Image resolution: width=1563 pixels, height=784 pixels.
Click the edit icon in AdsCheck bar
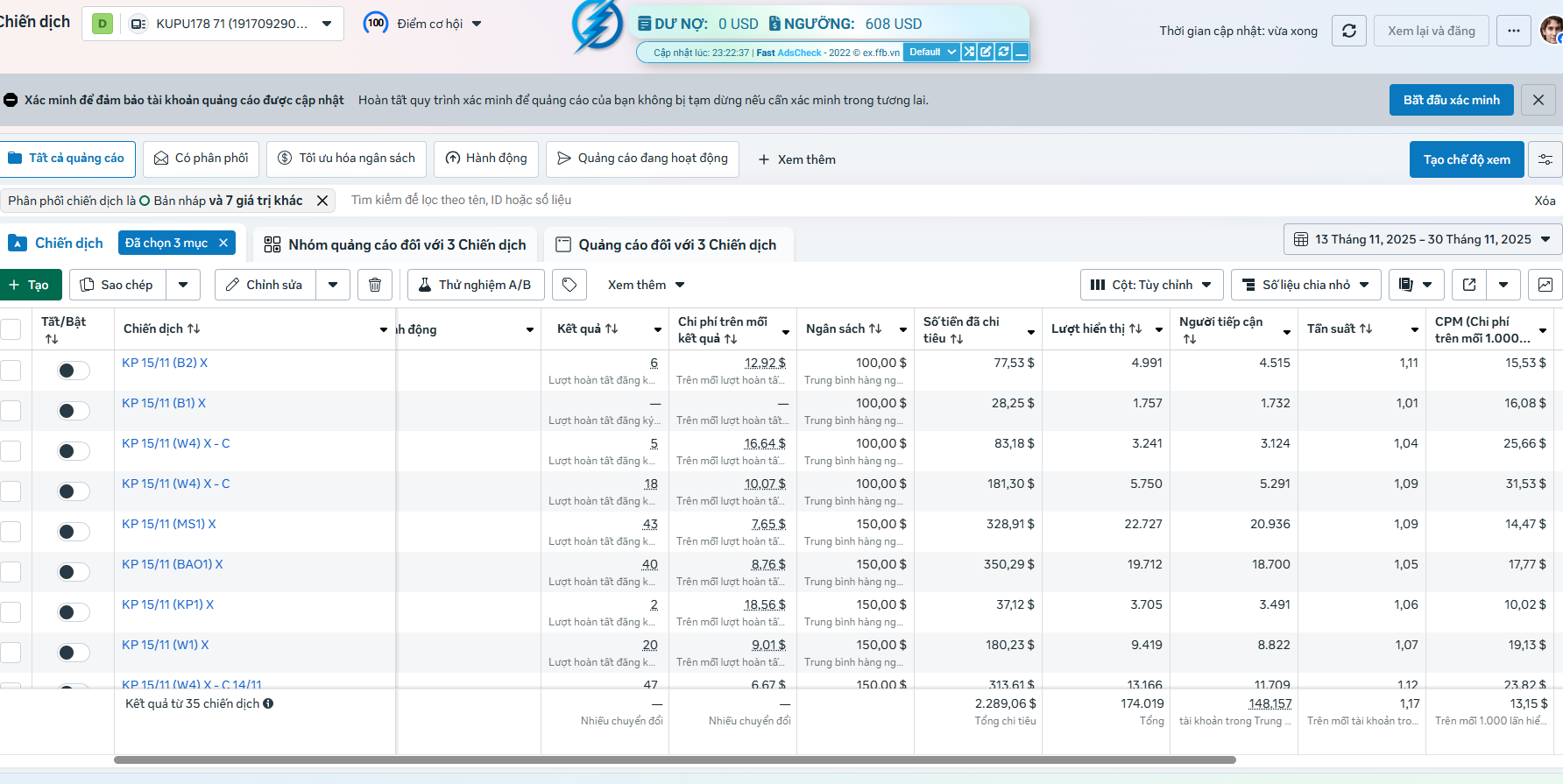pos(986,52)
